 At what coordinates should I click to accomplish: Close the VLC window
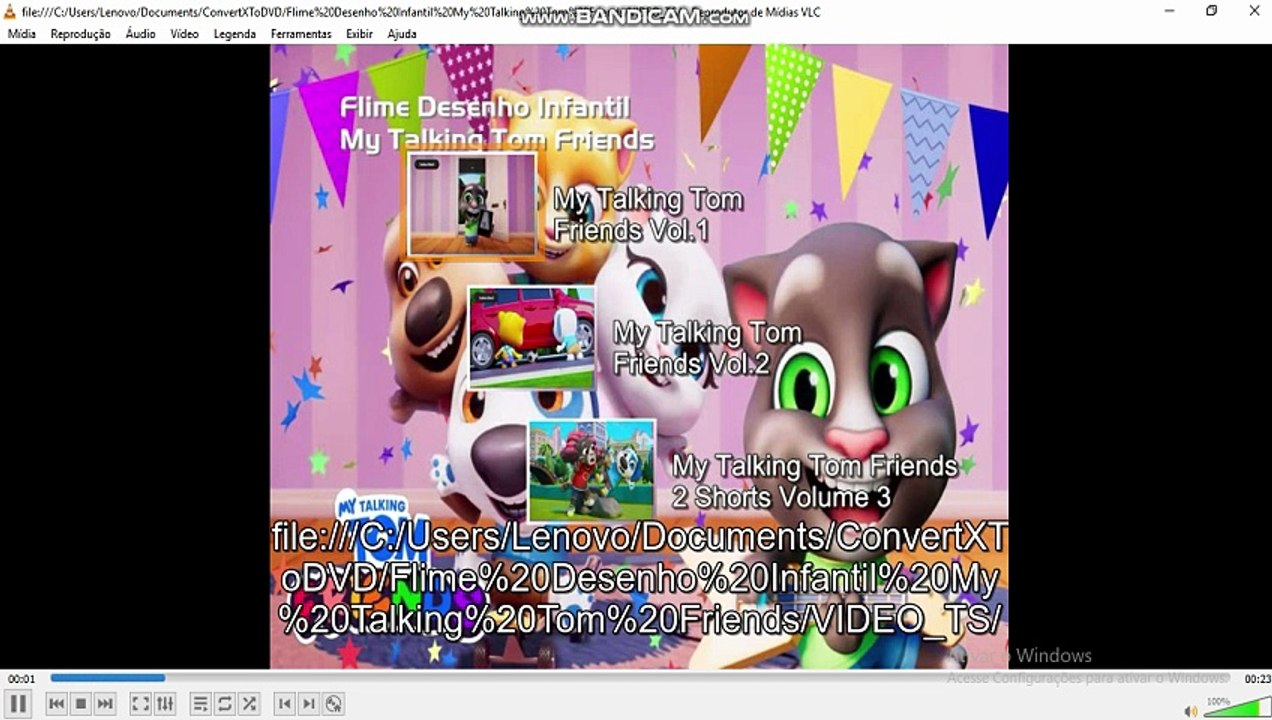click(x=1254, y=11)
